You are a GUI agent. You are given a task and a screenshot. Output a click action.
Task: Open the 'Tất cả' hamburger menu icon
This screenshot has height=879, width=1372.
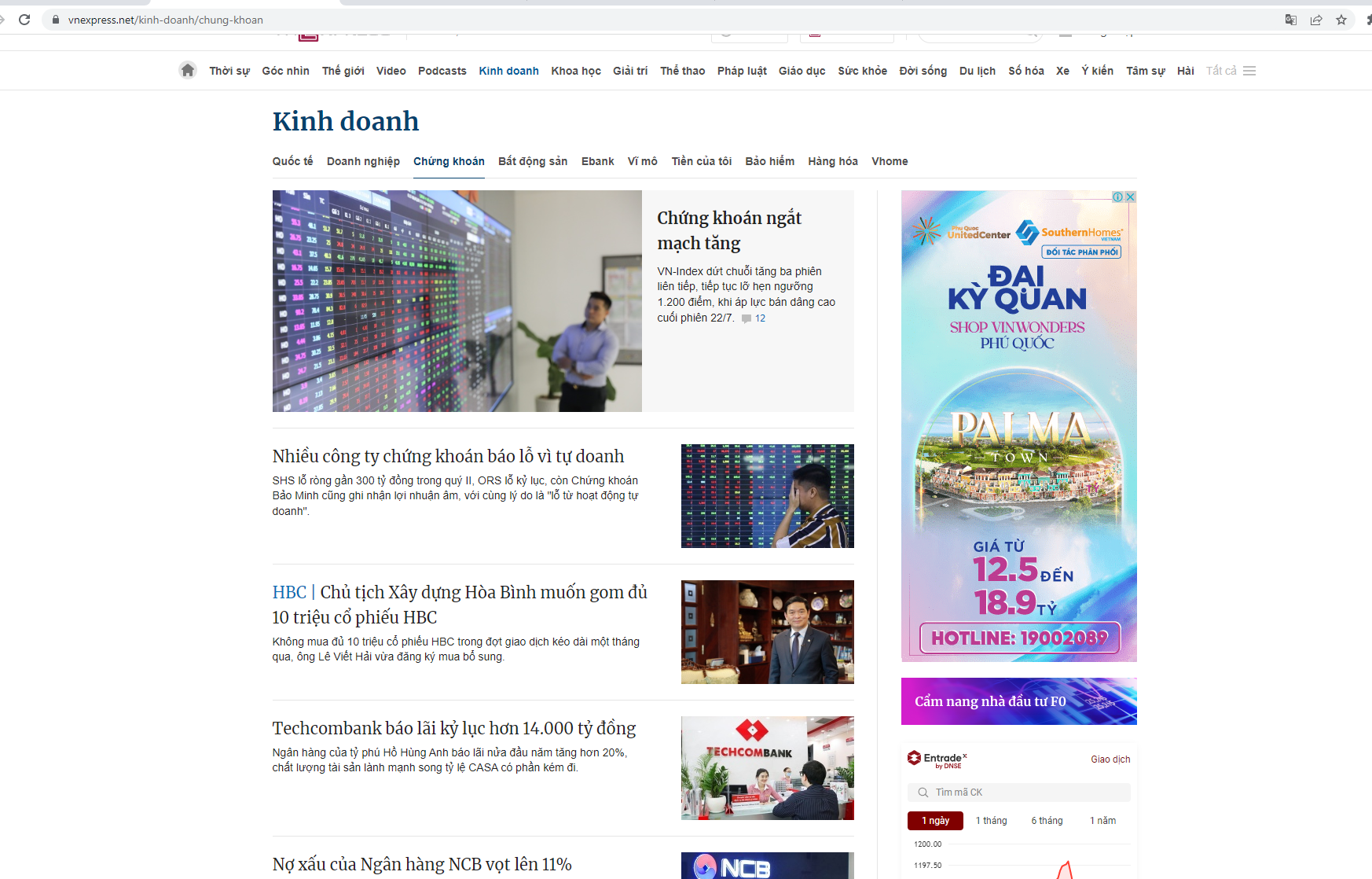pyautogui.click(x=1249, y=71)
